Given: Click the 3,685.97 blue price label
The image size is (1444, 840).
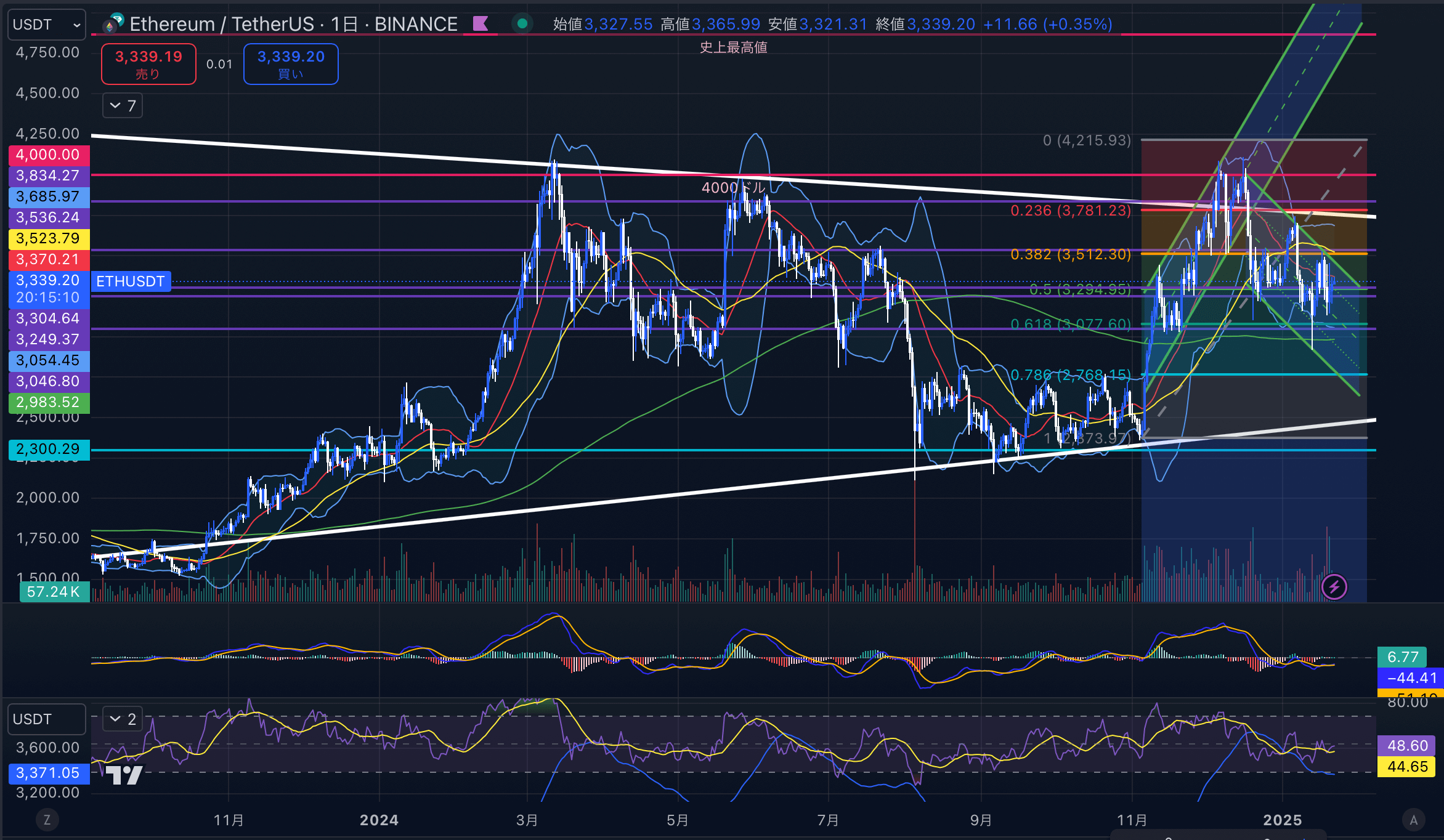Looking at the screenshot, I should click(49, 196).
